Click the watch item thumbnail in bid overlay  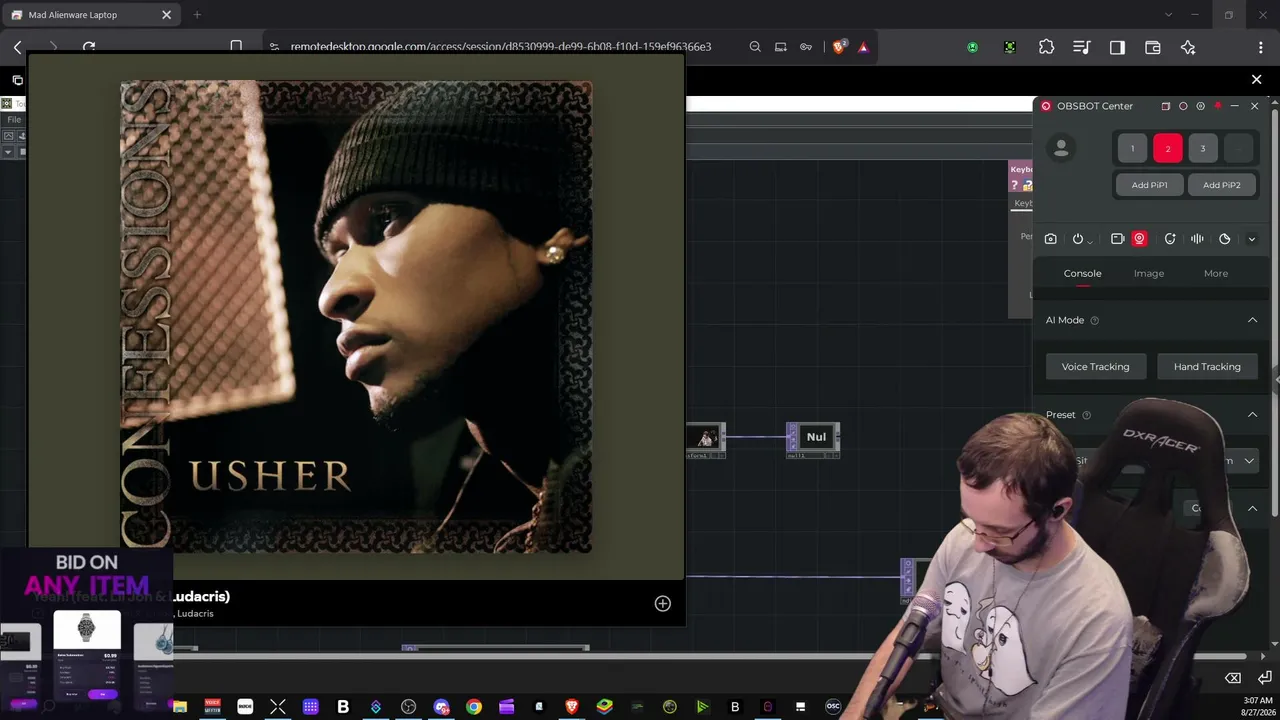tap(87, 629)
